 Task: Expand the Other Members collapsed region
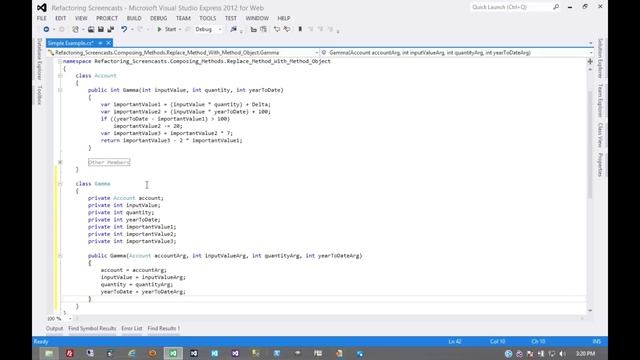pos(60,162)
